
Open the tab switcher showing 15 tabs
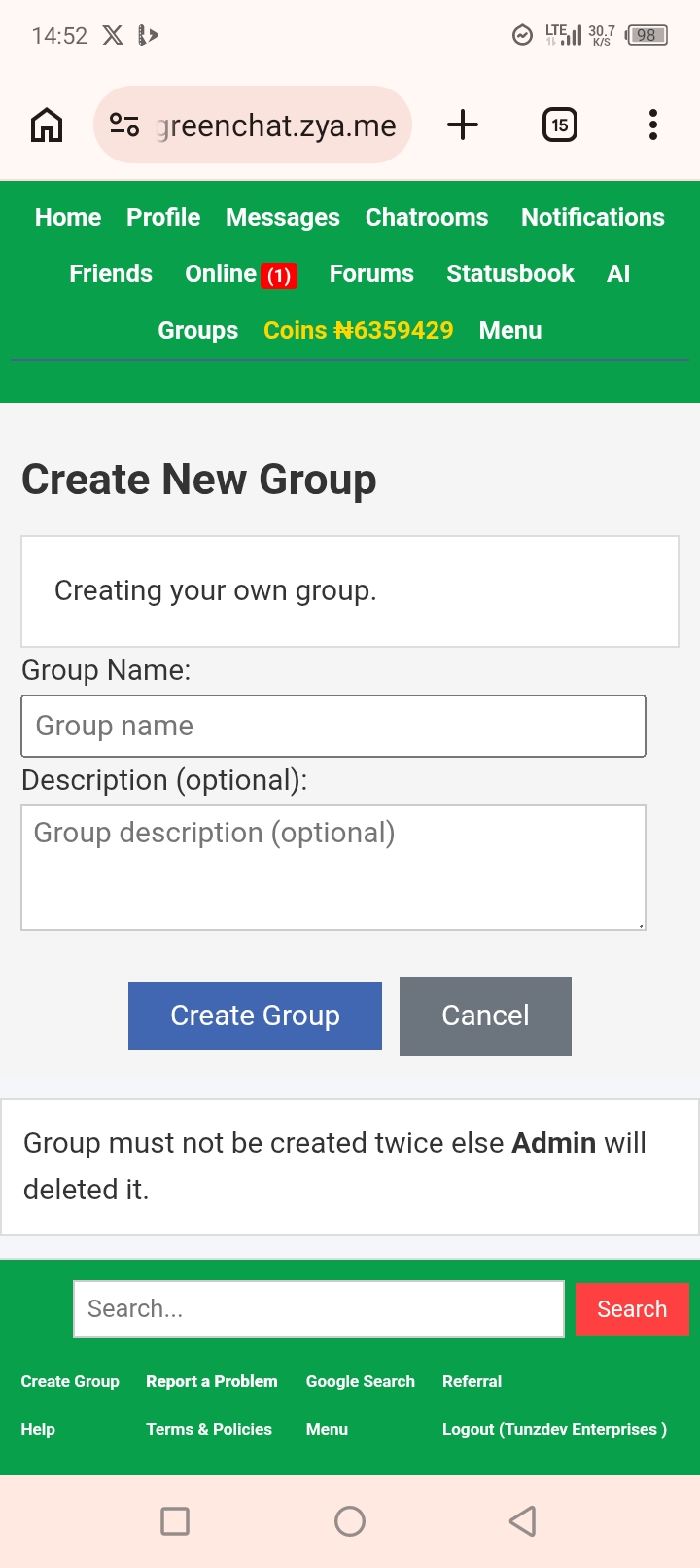click(x=560, y=125)
